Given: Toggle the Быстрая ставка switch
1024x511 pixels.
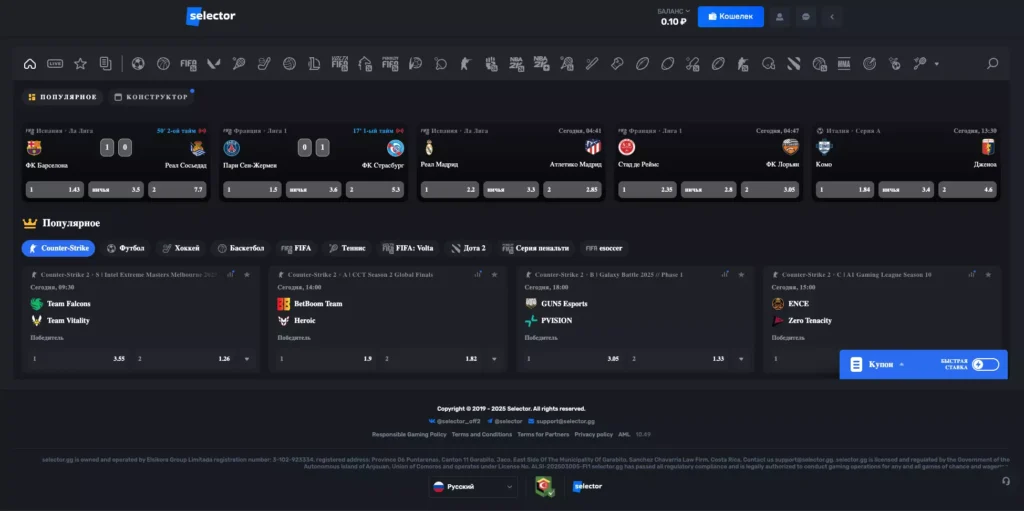Looking at the screenshot, I should click(984, 365).
